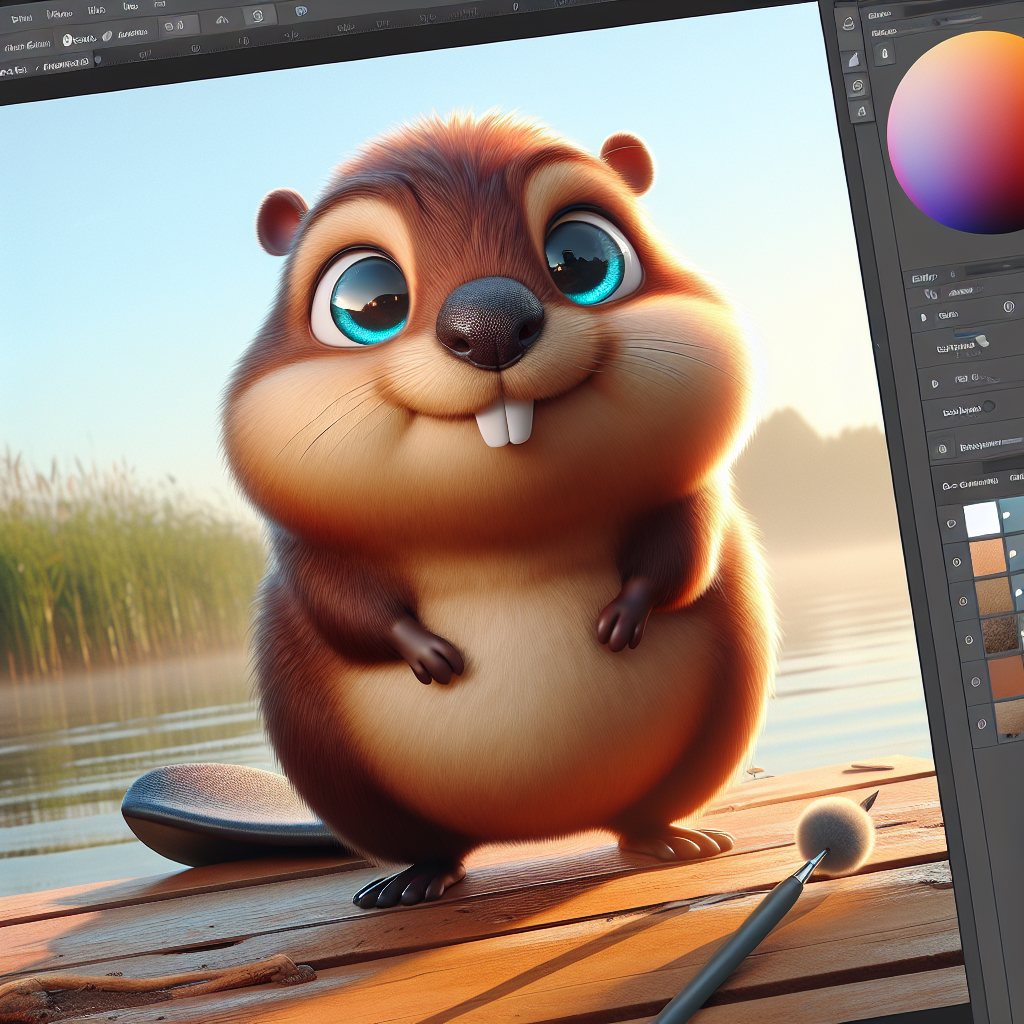Select the dome-shaped tool atop the right tool strip
The height and width of the screenshot is (1024, 1024).
848,24
